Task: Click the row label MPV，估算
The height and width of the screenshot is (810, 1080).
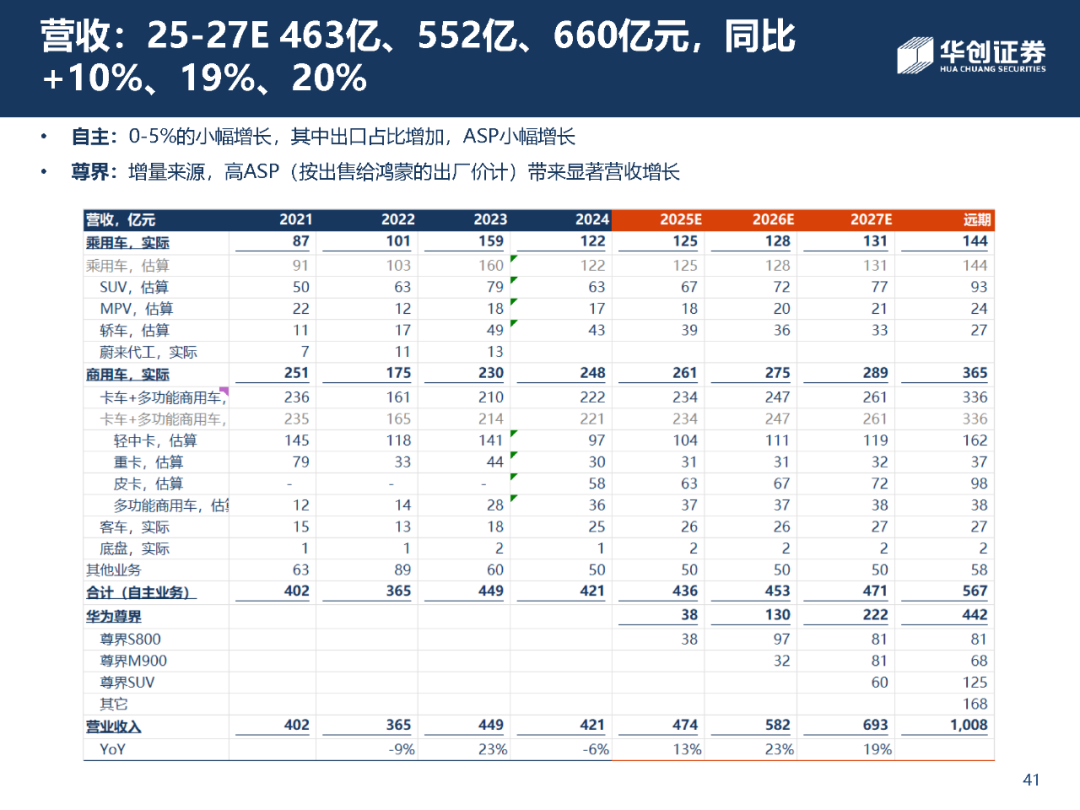Action: [x=136, y=309]
